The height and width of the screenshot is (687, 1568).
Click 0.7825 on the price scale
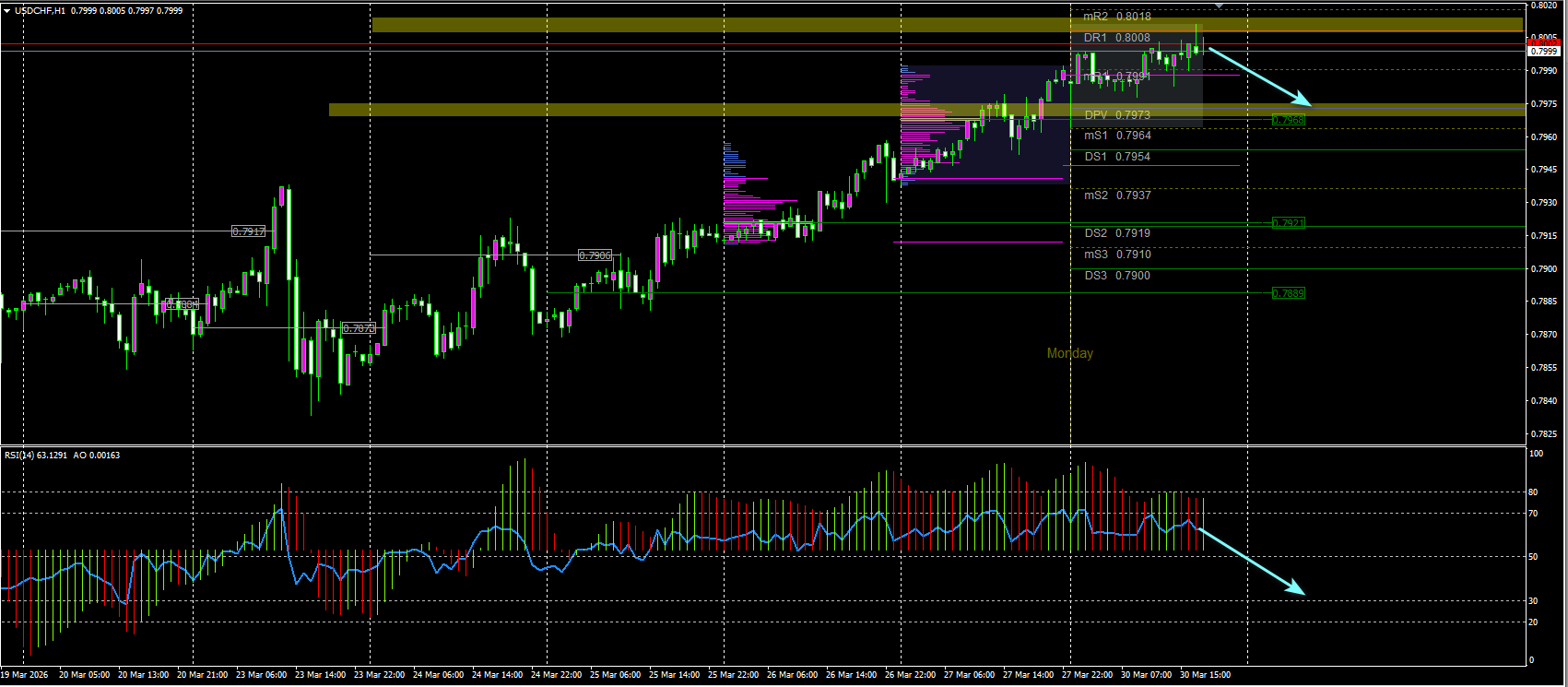(x=1544, y=433)
